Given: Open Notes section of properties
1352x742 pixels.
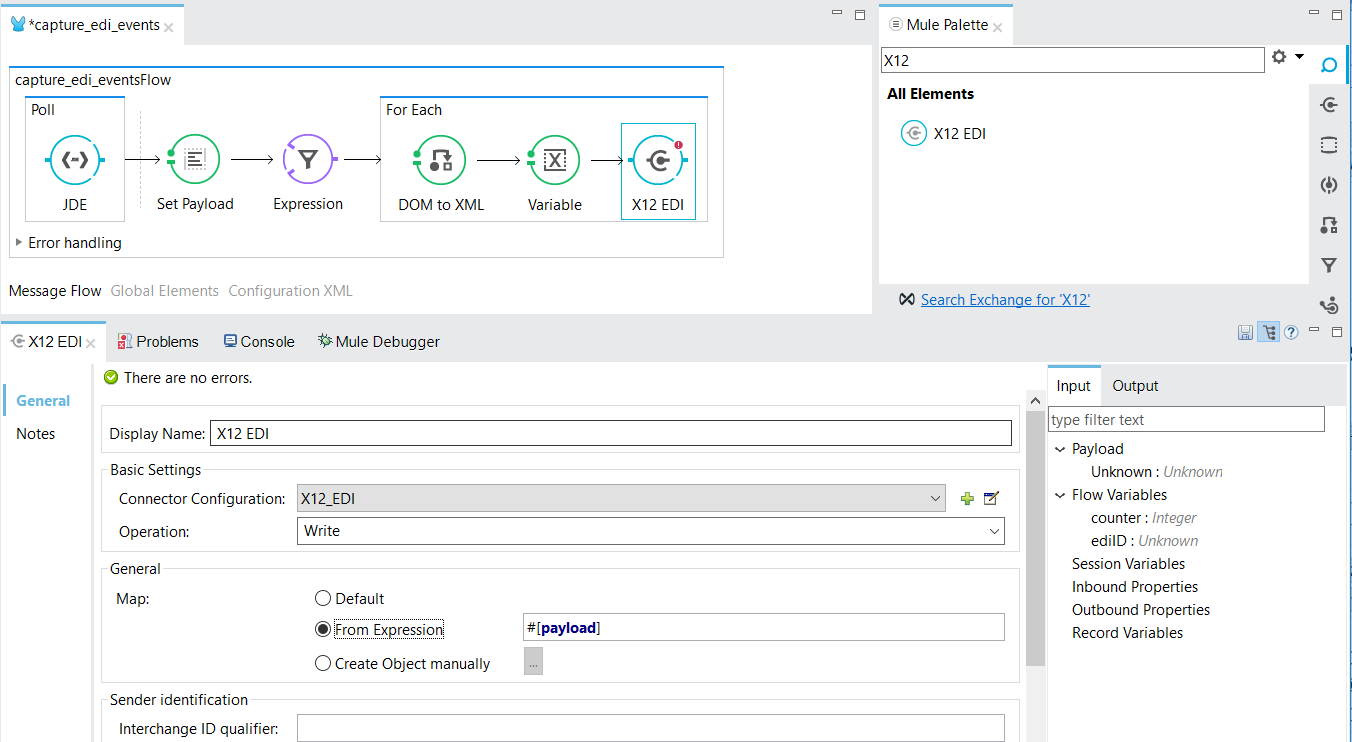Looking at the screenshot, I should click(36, 434).
